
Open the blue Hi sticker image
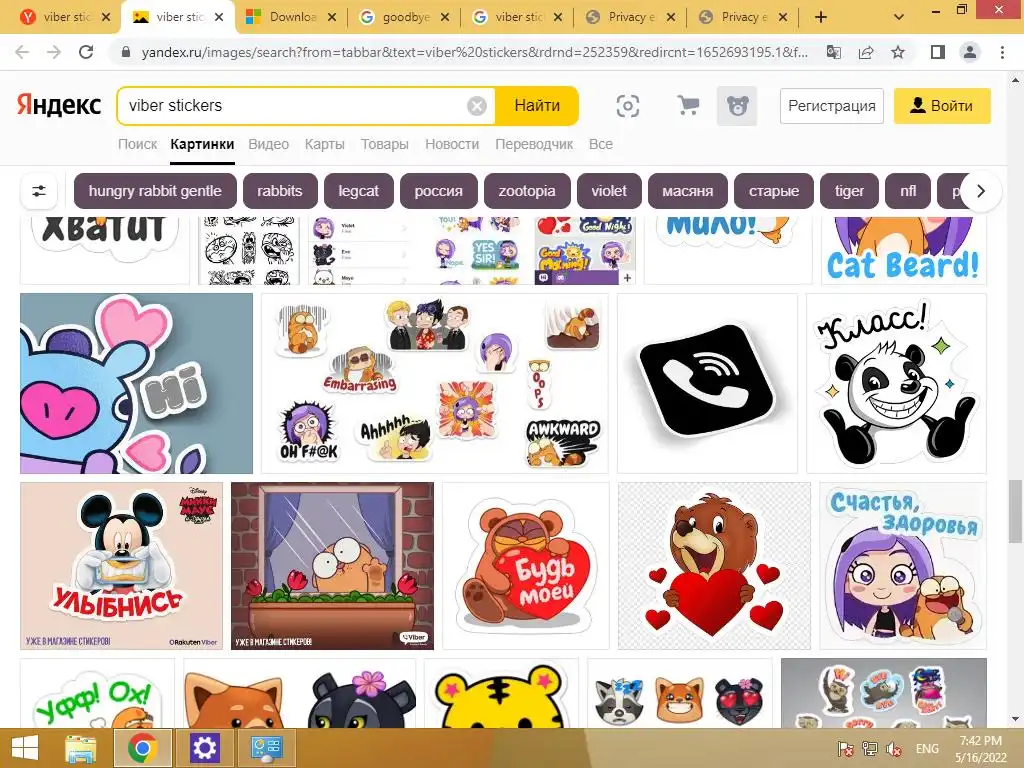[136, 383]
